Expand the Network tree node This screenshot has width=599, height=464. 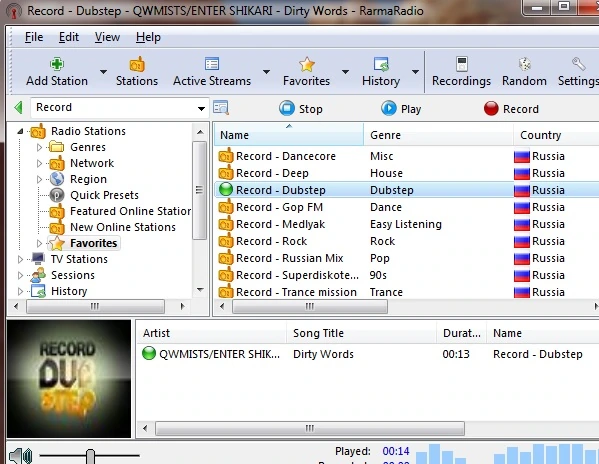coord(39,163)
